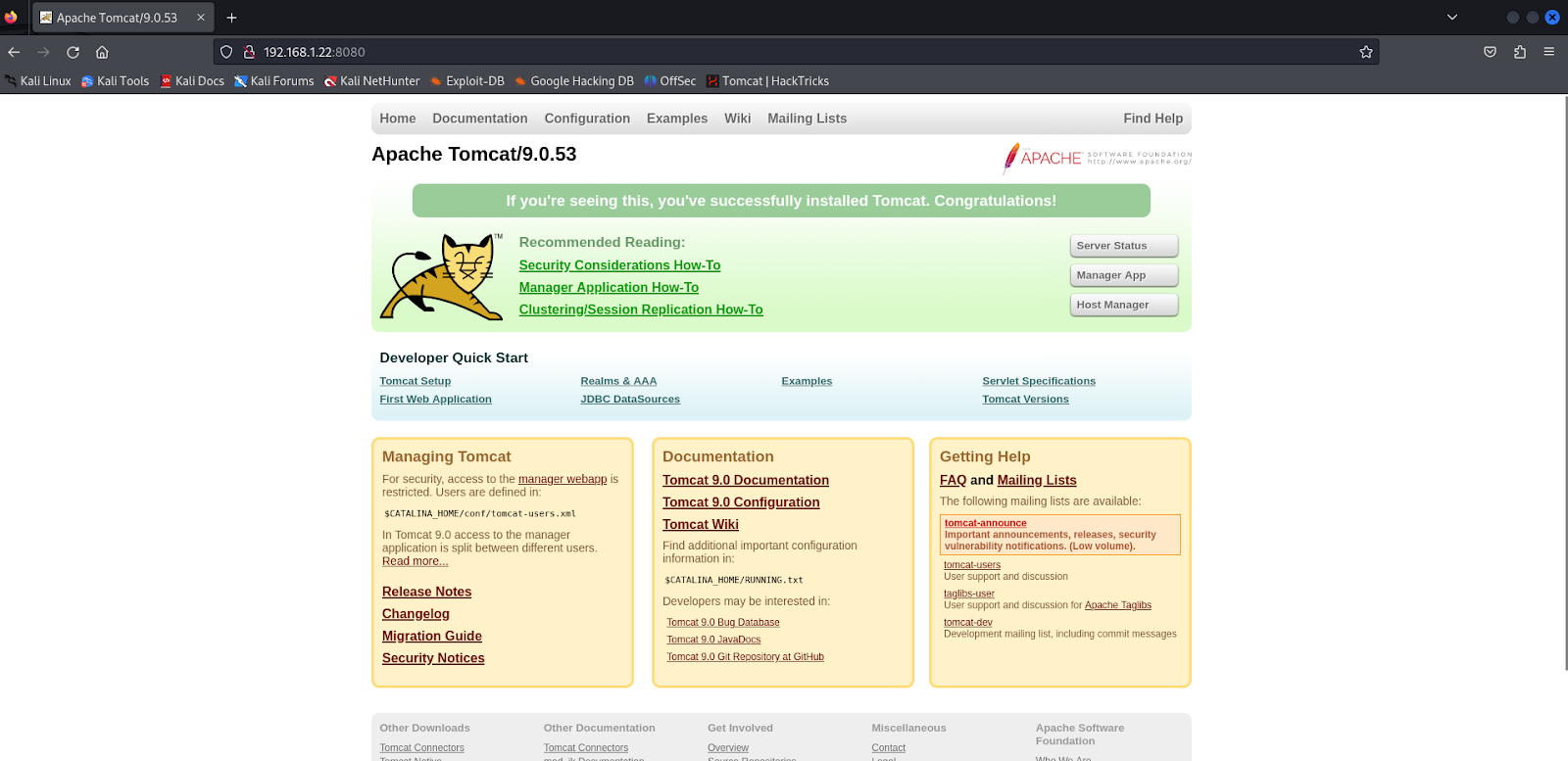The width and height of the screenshot is (1568, 761).
Task: Click Find Help in the navigation bar
Action: [1153, 119]
